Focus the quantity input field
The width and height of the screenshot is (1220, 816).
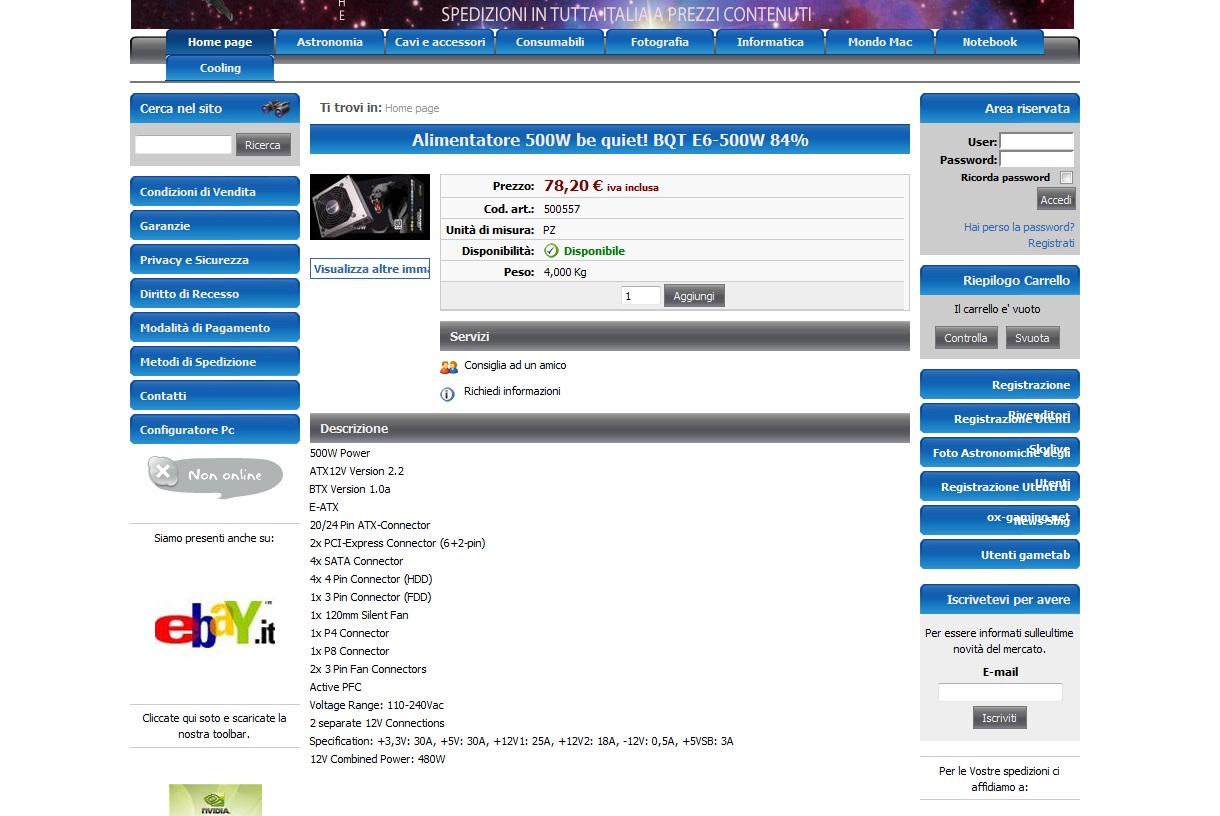click(641, 296)
